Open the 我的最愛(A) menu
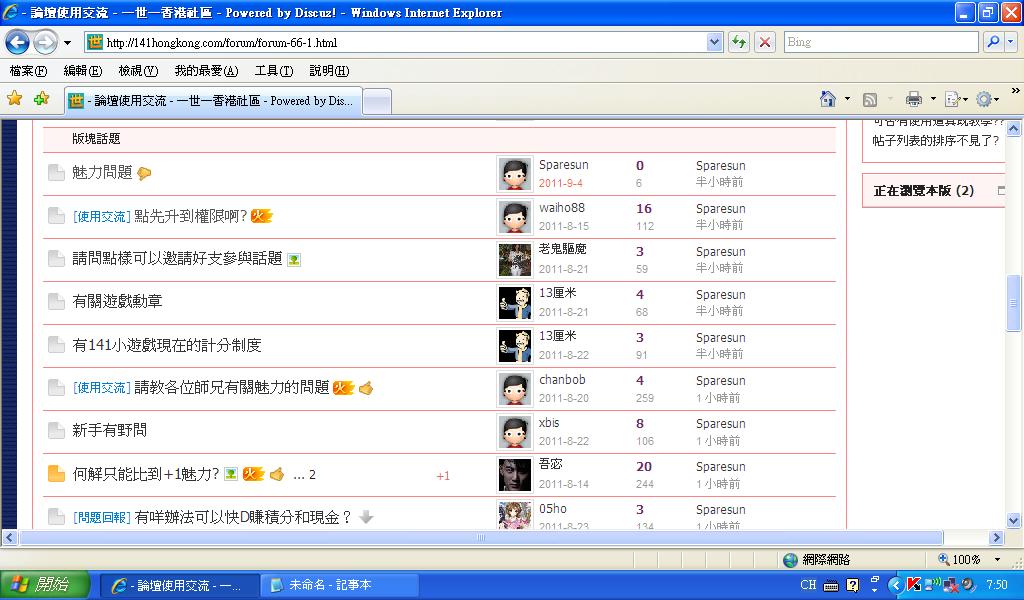The height and width of the screenshot is (600, 1024). [206, 71]
